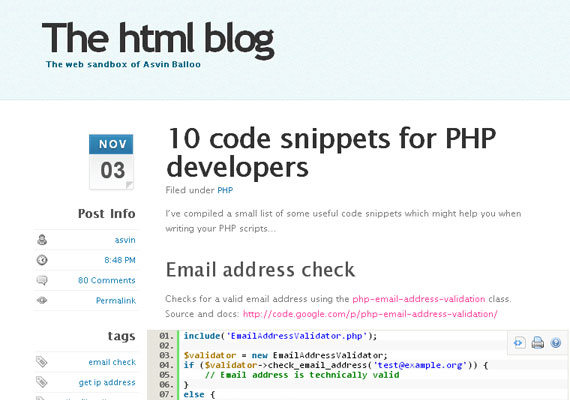Click the else statement on line 07
This screenshot has width=570, height=400.
tap(199, 395)
